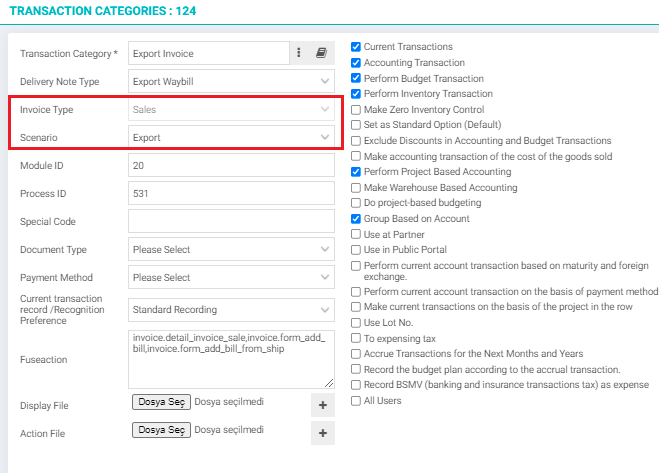Image resolution: width=659 pixels, height=473 pixels.
Task: Expand the Delivery Note Type dropdown
Action: pos(232,81)
